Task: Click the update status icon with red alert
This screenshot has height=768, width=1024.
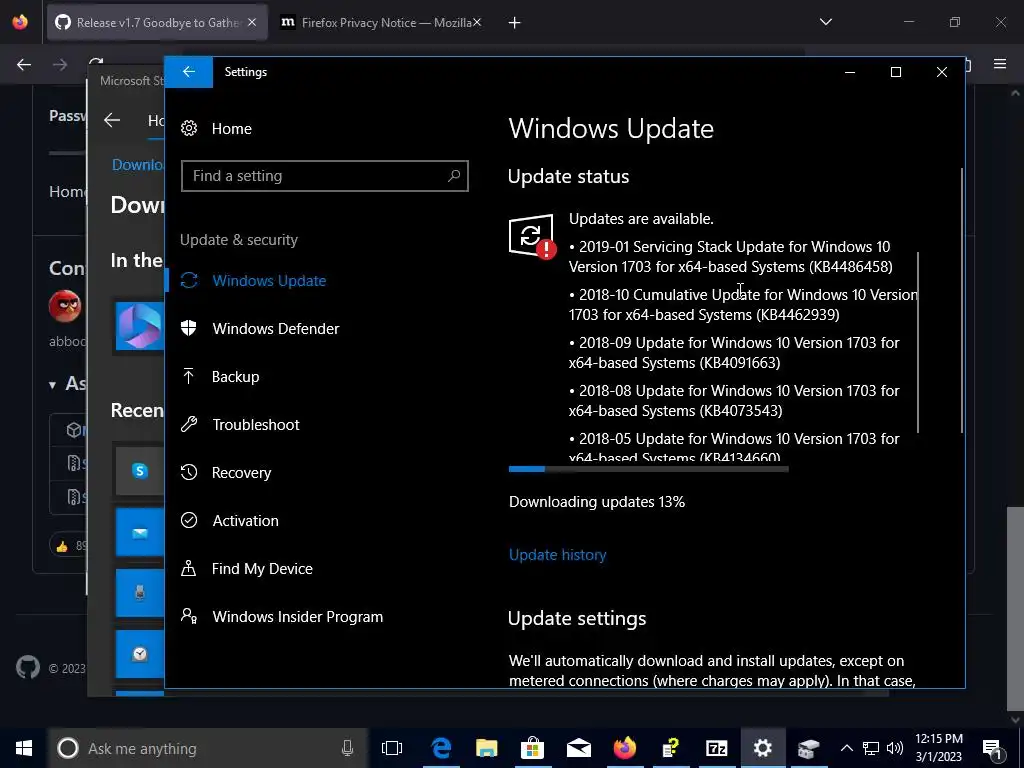Action: tap(532, 236)
